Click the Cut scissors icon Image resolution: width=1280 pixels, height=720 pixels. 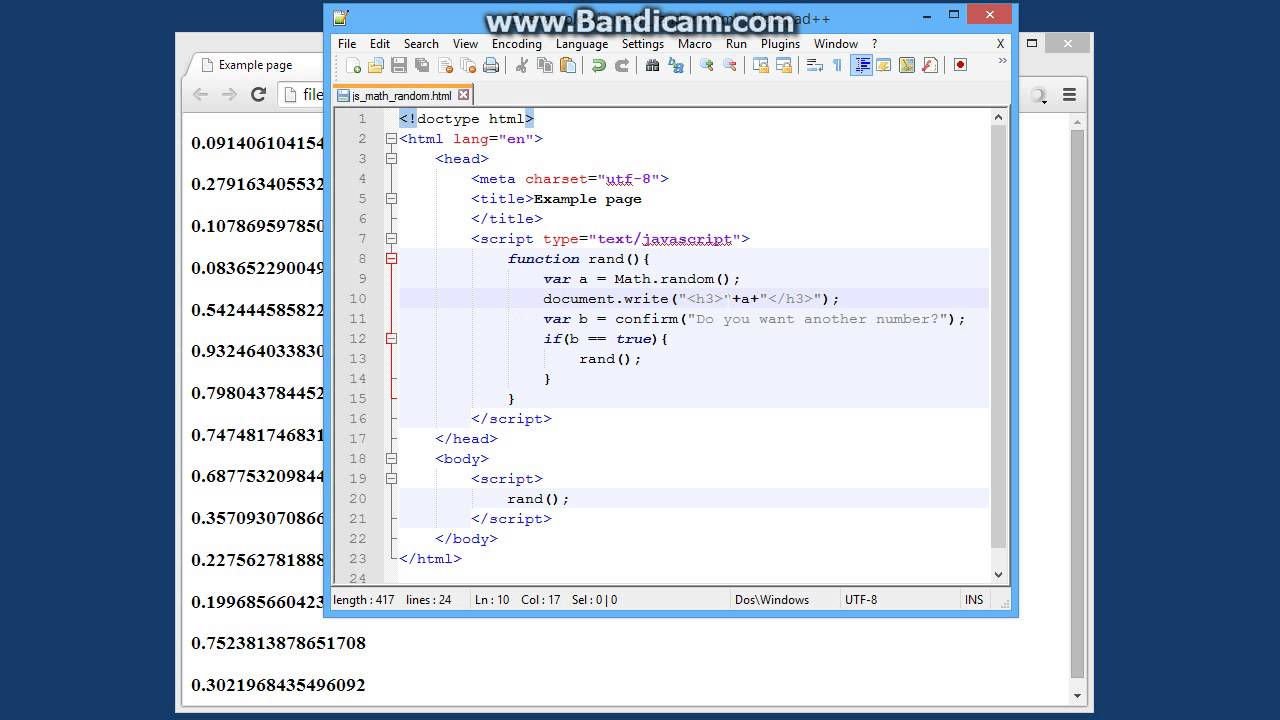[522, 65]
